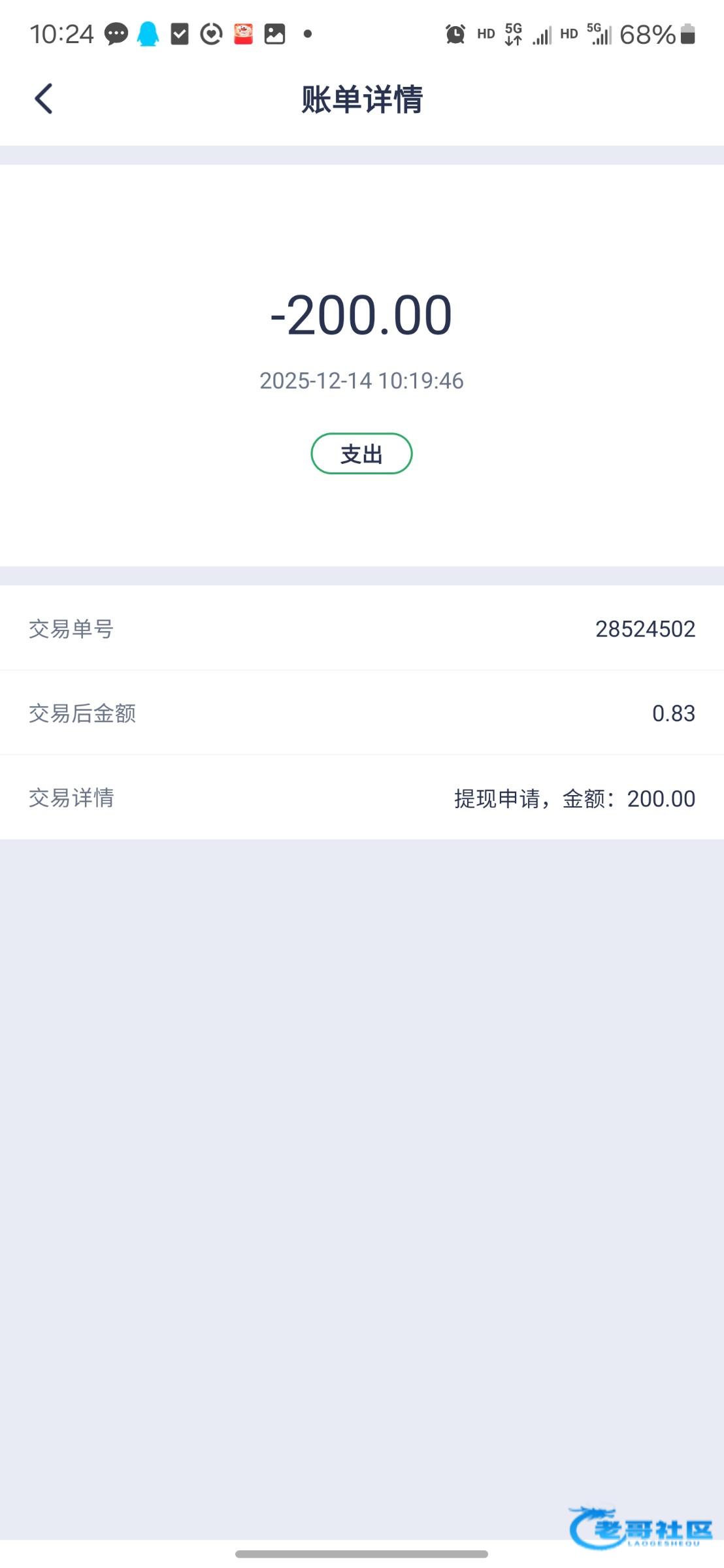Tap the circular heart notification icon
The width and height of the screenshot is (724, 1568).
[211, 34]
